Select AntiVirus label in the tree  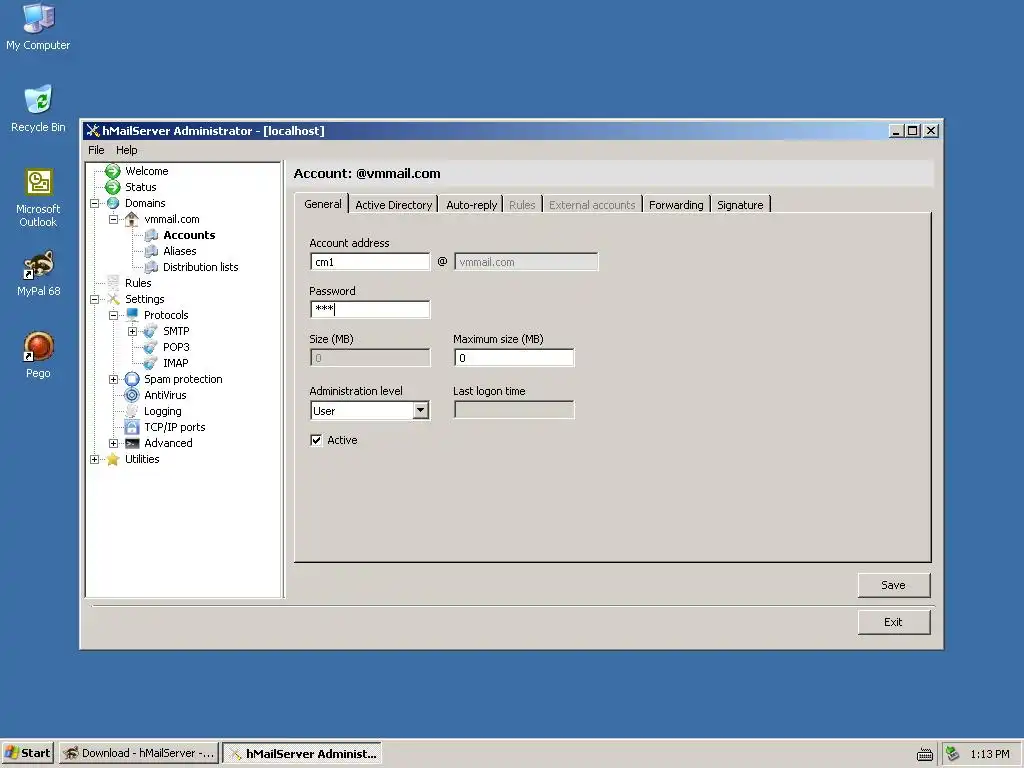point(165,395)
